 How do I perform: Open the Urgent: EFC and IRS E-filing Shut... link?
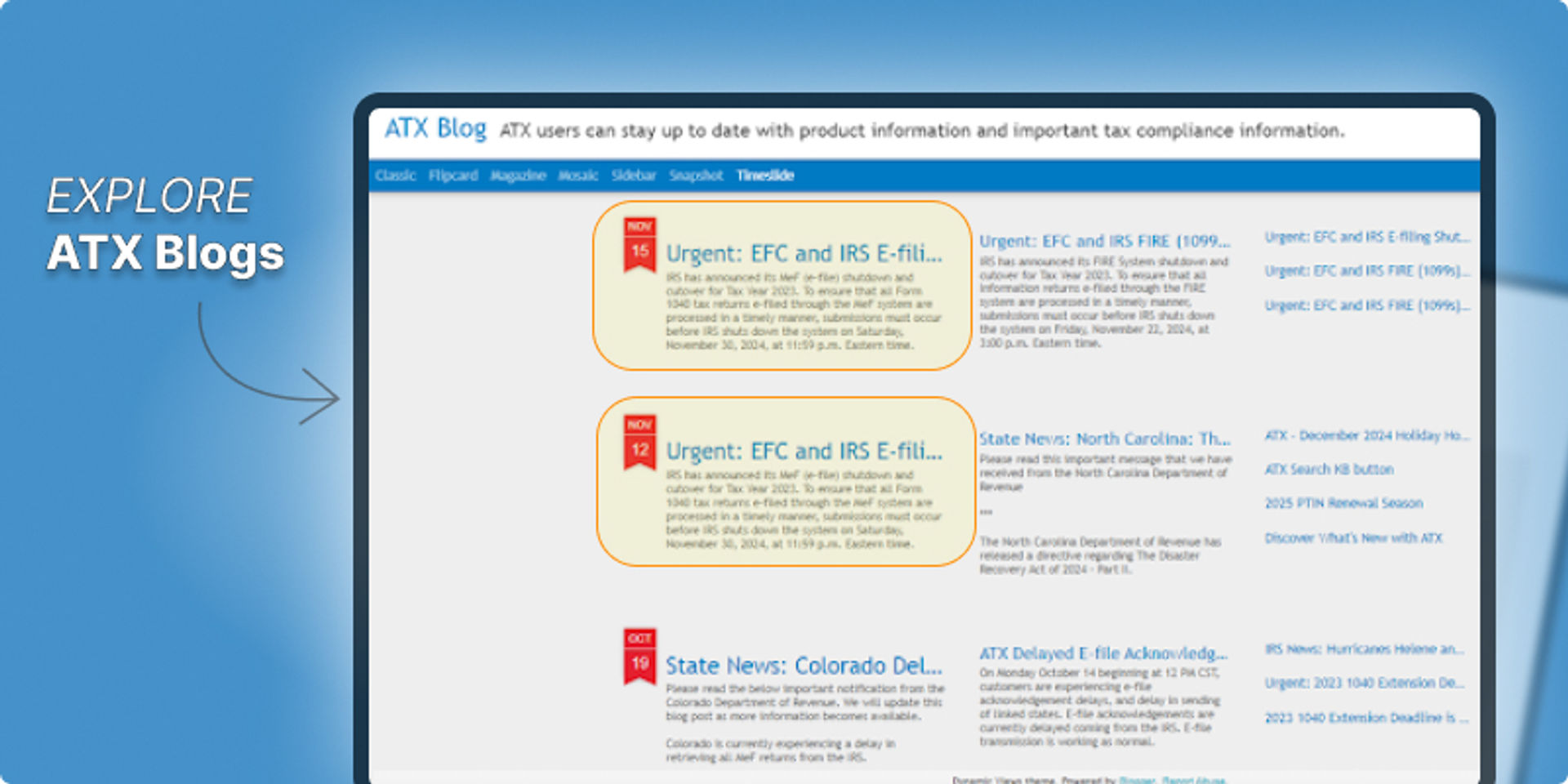click(1367, 237)
